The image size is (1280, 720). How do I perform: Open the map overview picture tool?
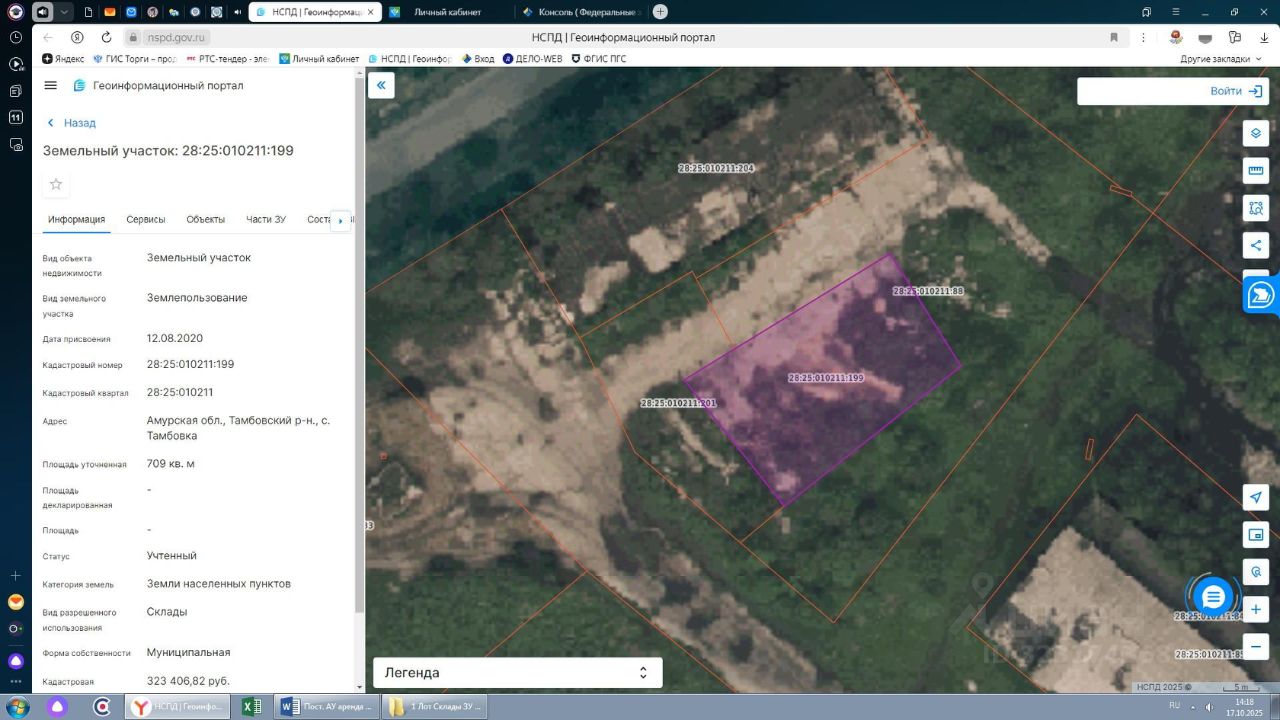pyautogui.click(x=1256, y=535)
